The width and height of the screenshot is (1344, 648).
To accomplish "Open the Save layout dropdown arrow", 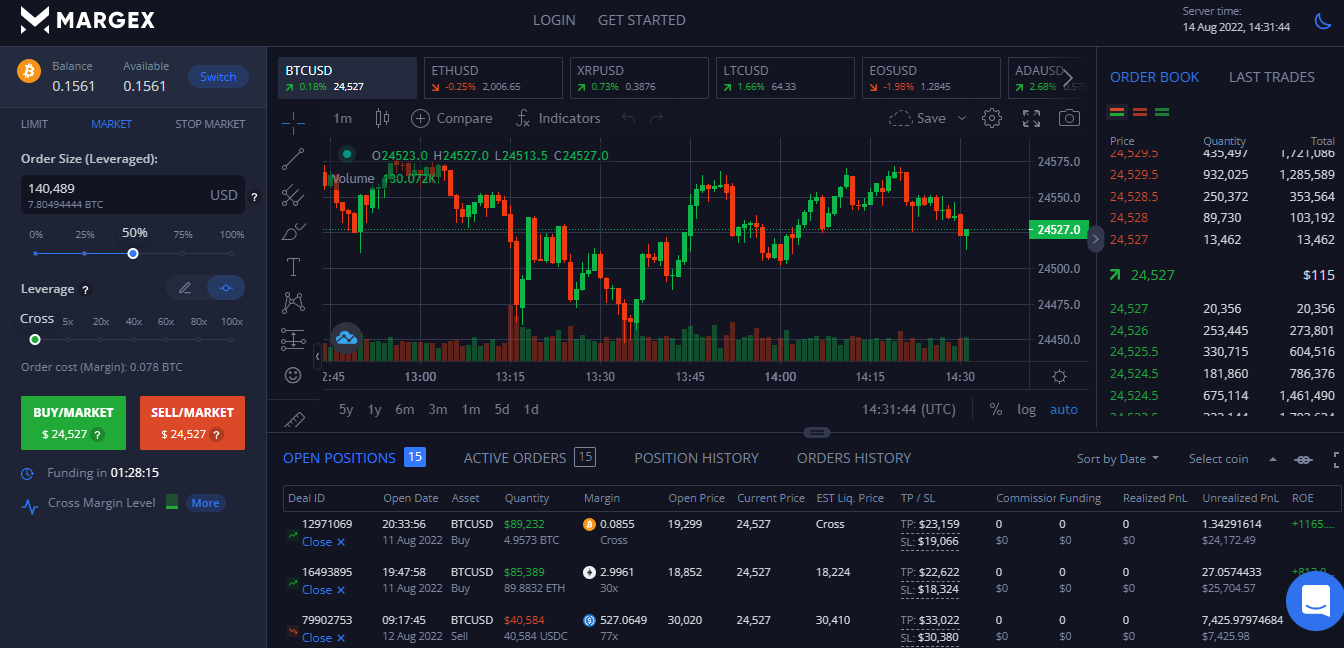I will [x=962, y=118].
